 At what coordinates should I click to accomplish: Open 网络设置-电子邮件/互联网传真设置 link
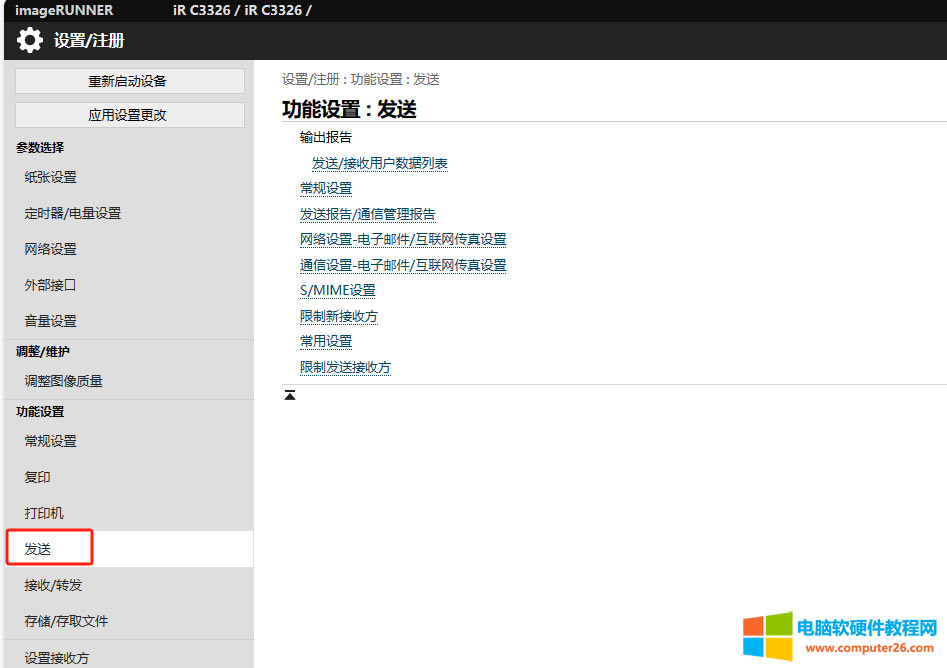(x=402, y=239)
